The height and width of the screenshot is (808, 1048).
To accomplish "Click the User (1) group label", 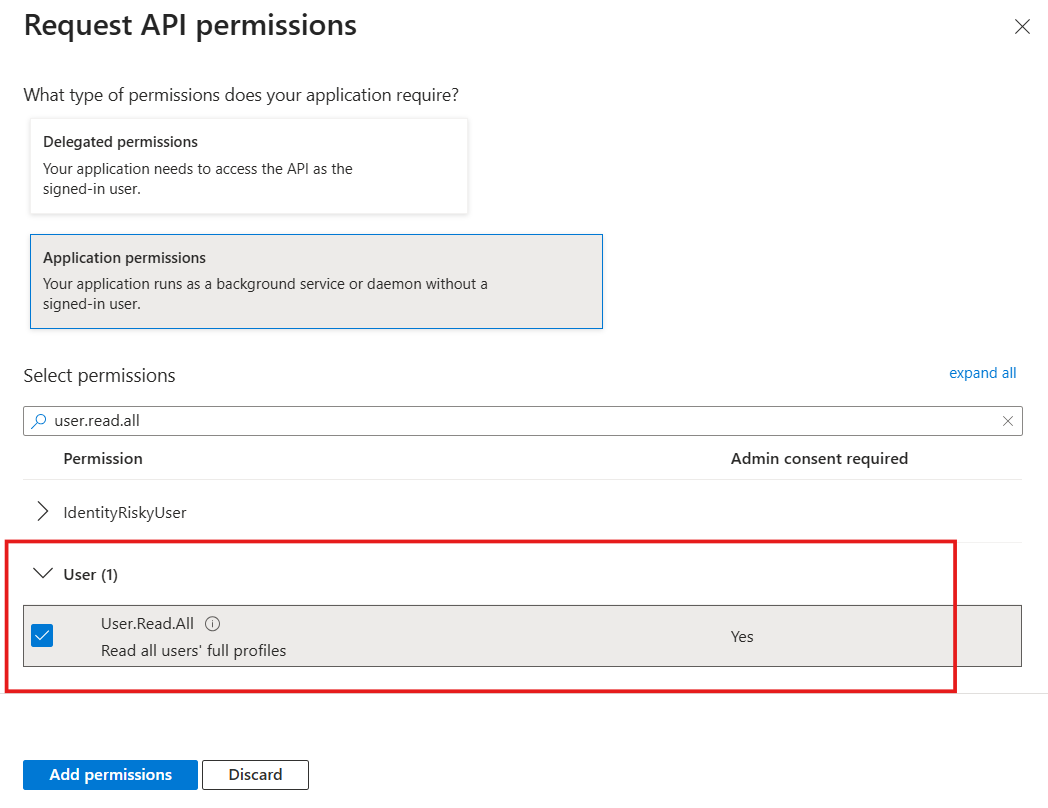I will (90, 574).
